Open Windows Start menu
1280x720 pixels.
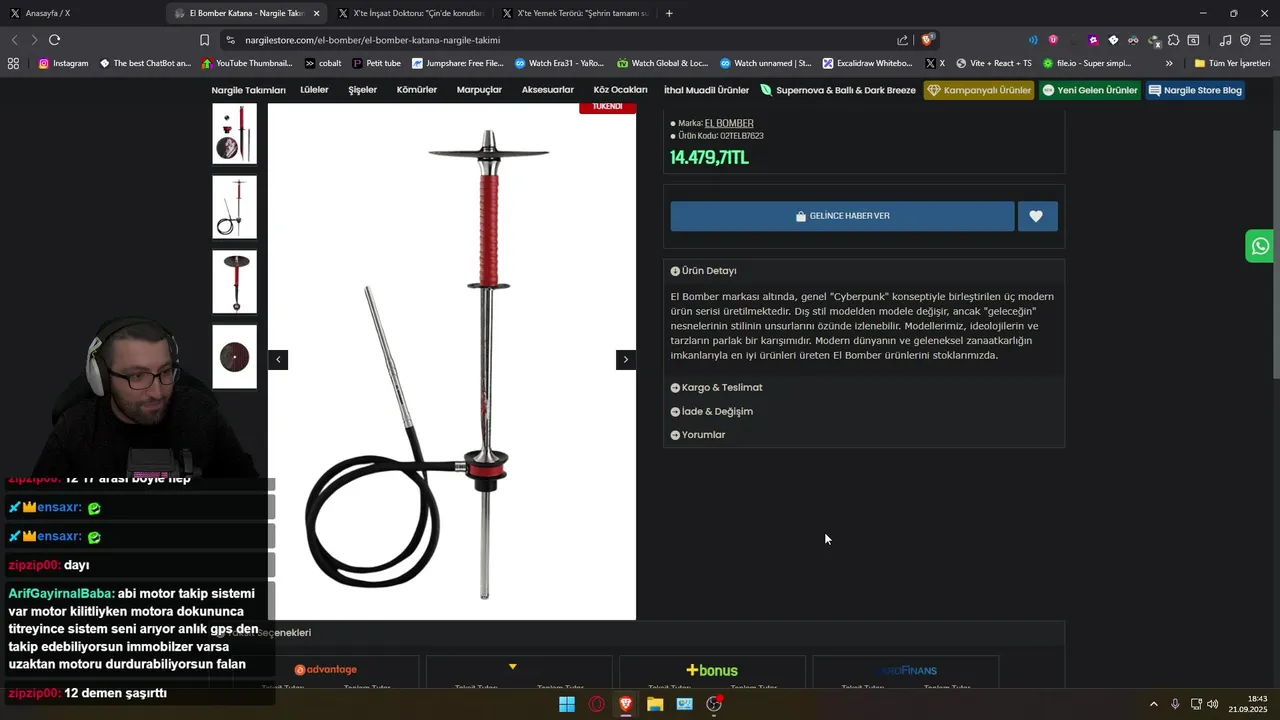click(567, 704)
